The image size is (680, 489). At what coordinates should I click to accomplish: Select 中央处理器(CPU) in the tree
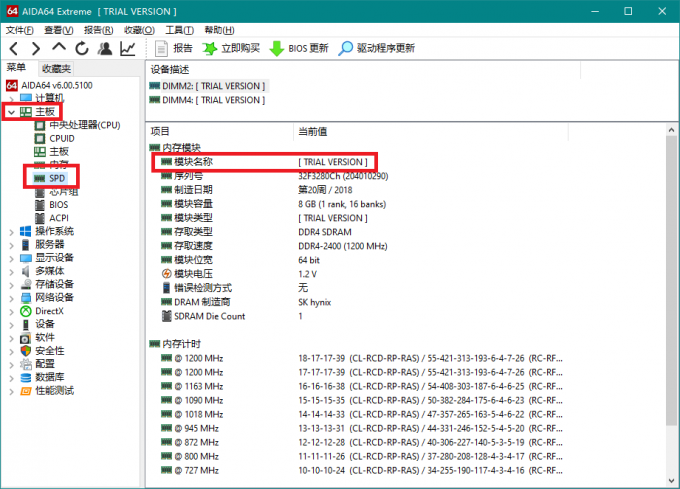[77, 125]
